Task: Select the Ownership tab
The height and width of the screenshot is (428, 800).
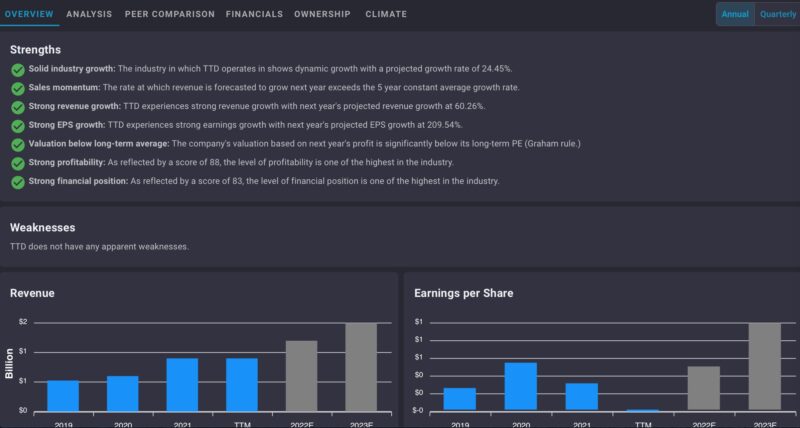Action: tap(322, 14)
